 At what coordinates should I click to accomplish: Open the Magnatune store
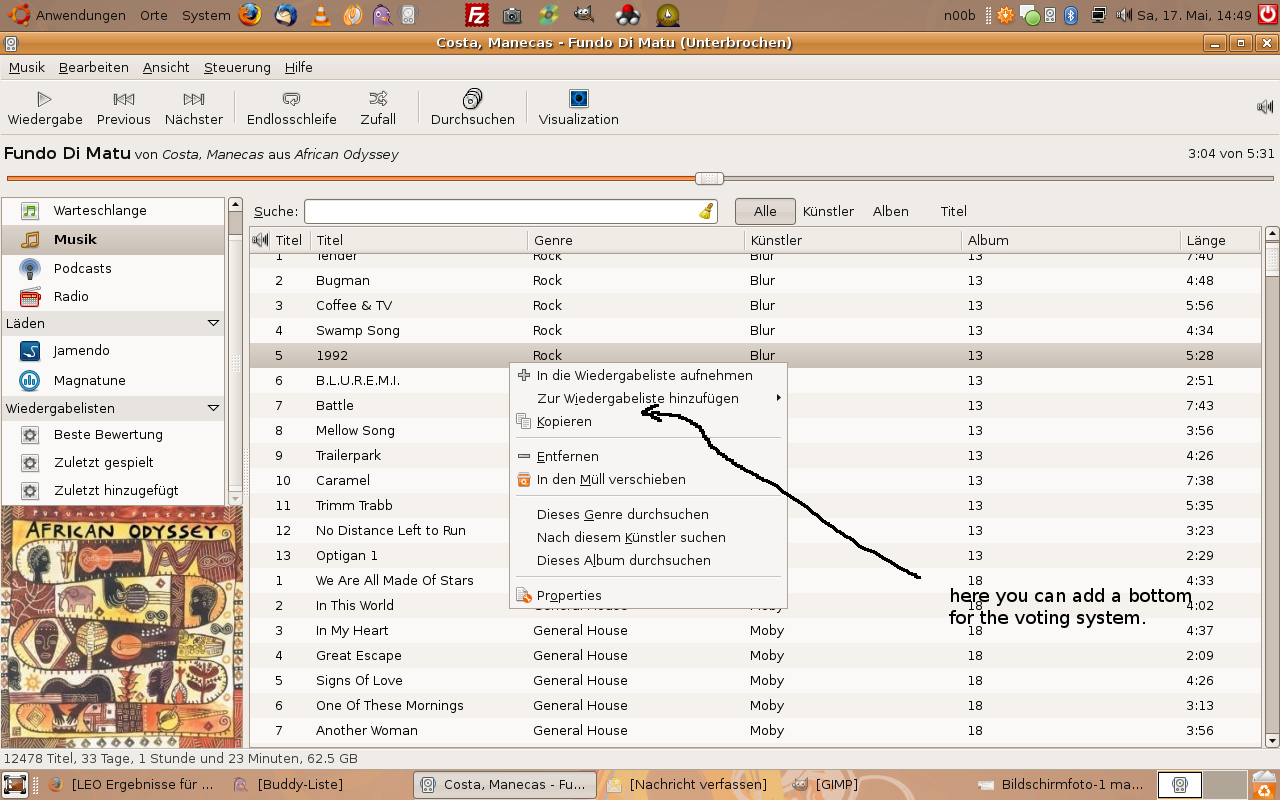113,381
